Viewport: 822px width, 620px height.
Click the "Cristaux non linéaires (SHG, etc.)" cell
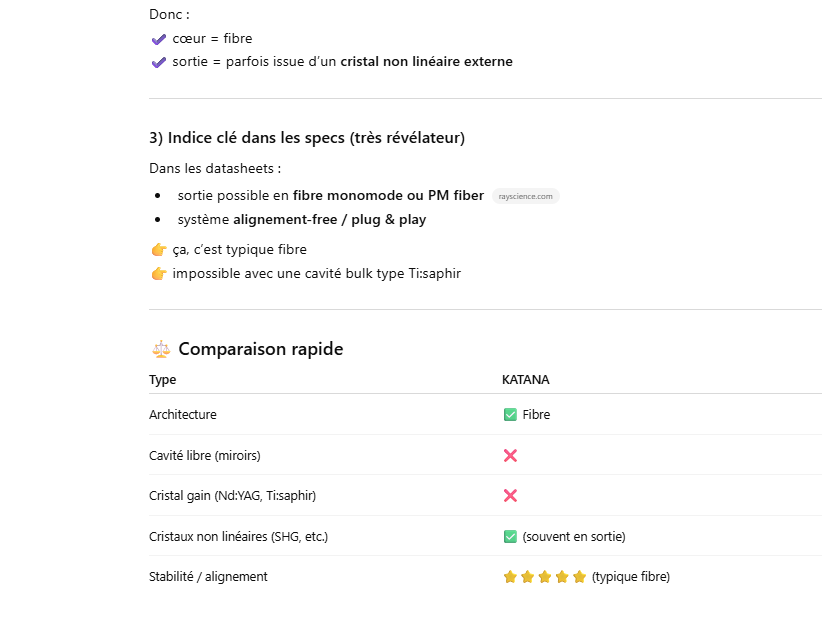point(238,537)
